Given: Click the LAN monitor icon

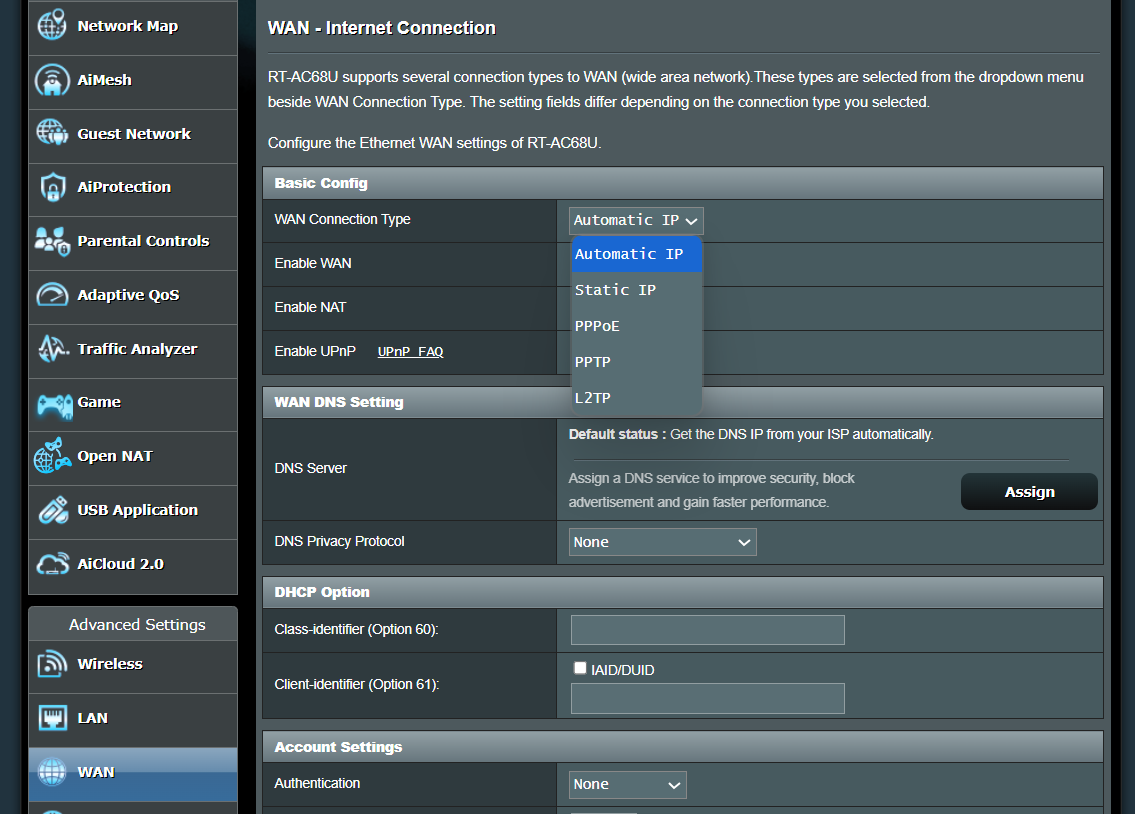Looking at the screenshot, I should tap(52, 718).
